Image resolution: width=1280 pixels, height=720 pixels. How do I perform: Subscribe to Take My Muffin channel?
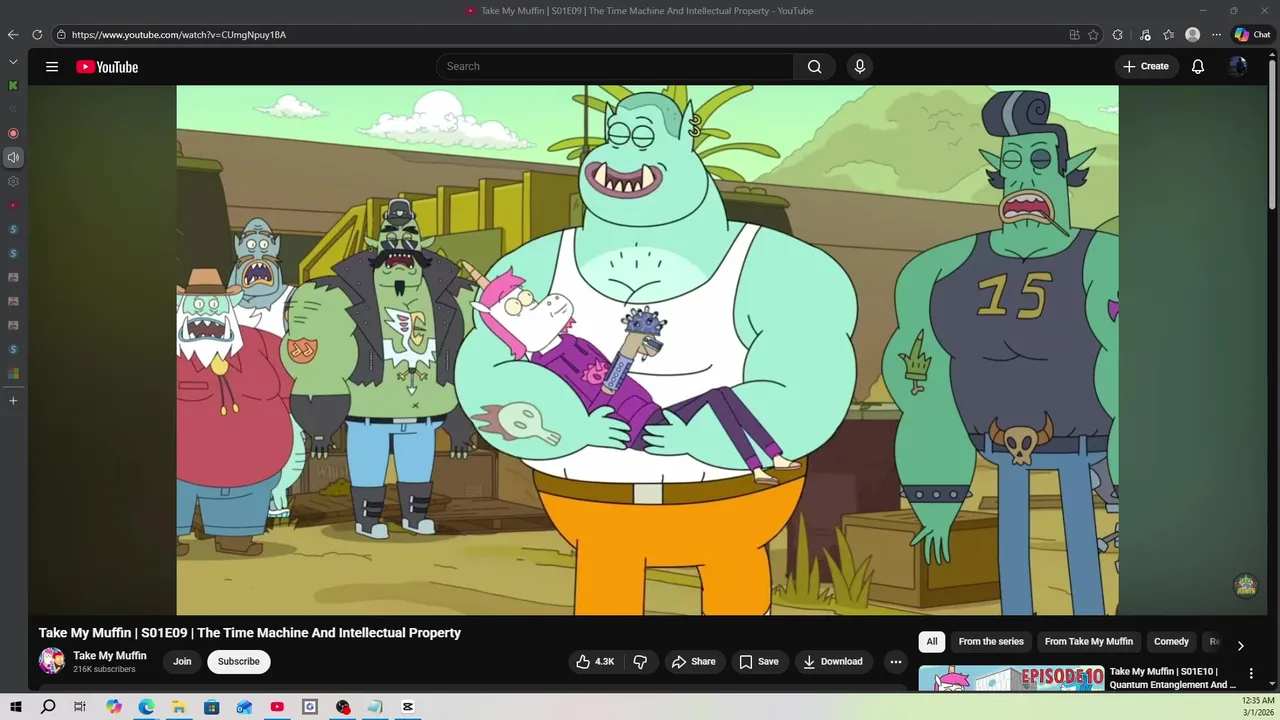click(x=239, y=661)
